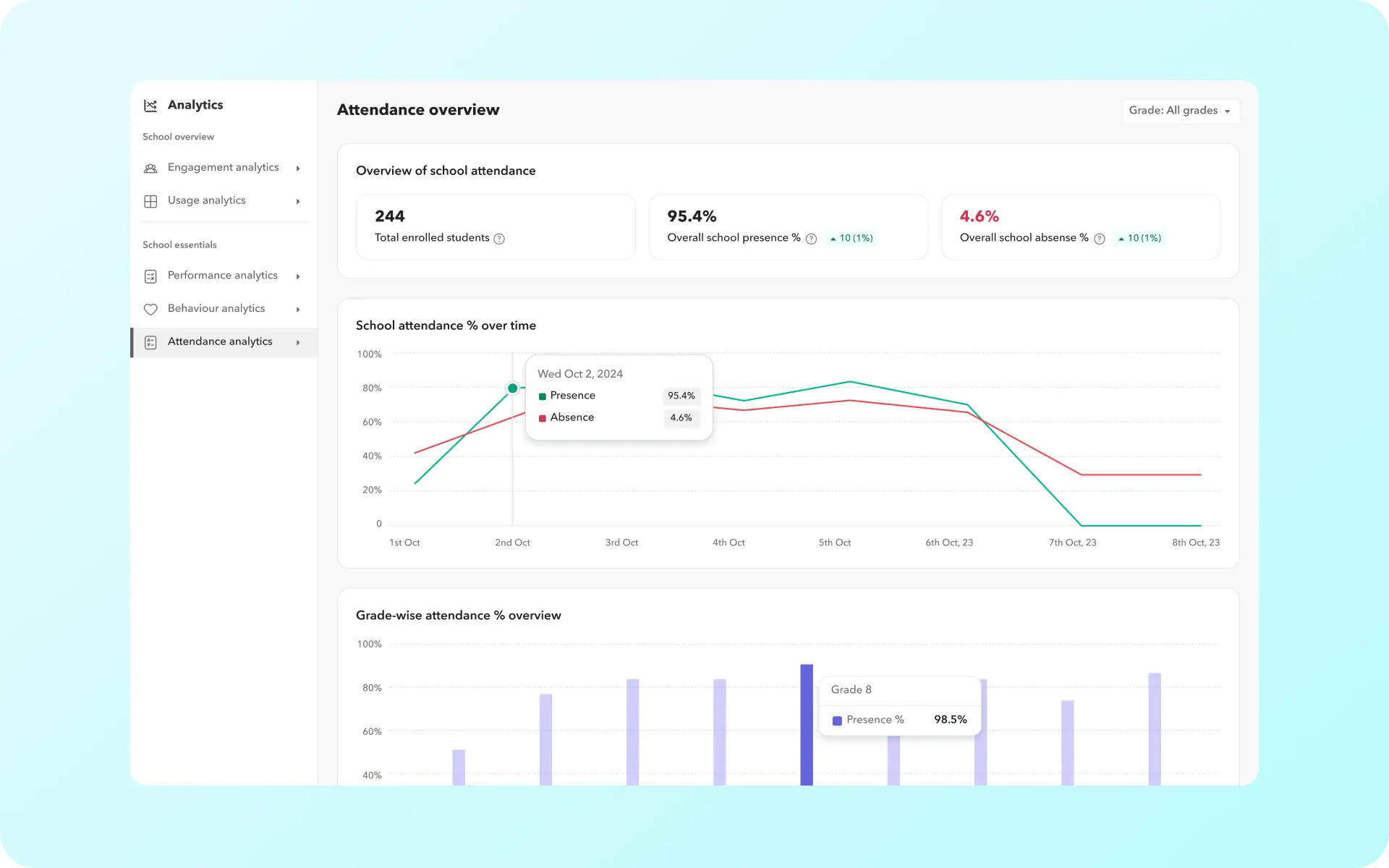Click the 95.4% presence value
This screenshot has height=868, width=1389.
coord(692,216)
